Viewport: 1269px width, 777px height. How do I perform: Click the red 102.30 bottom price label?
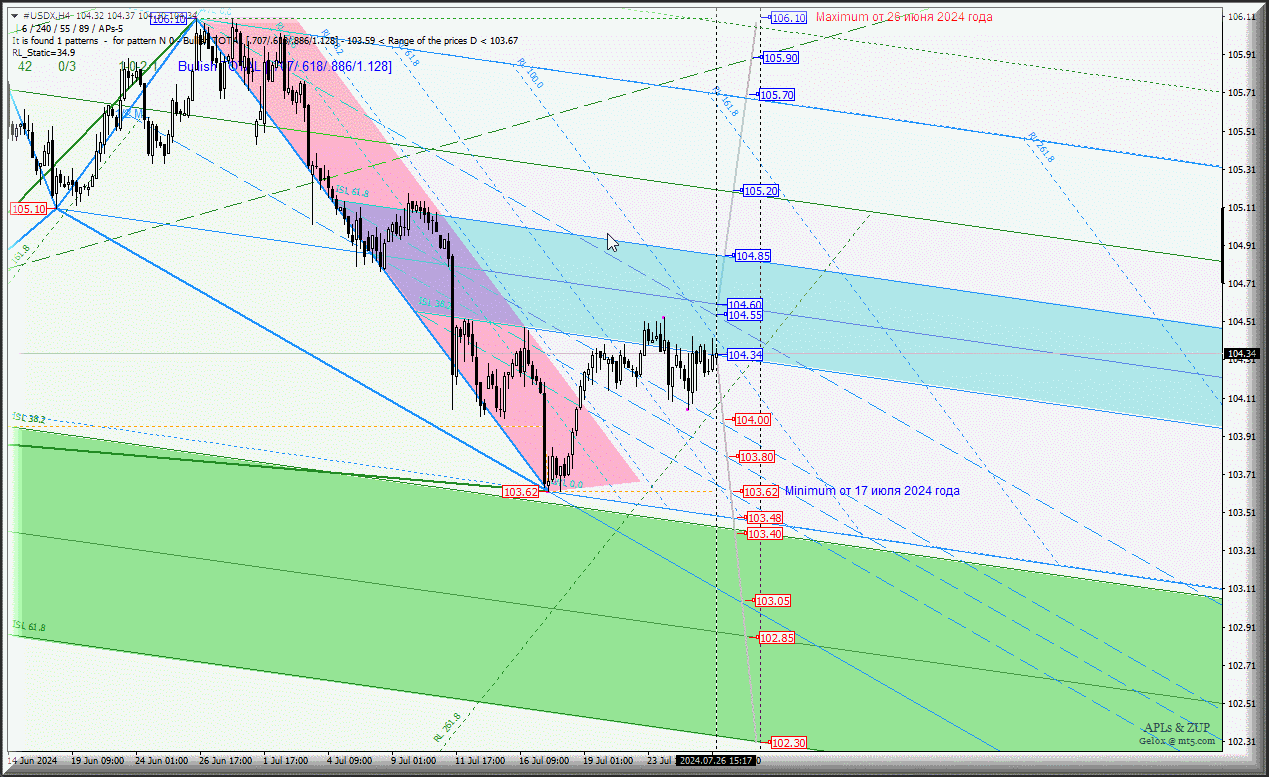coord(788,742)
